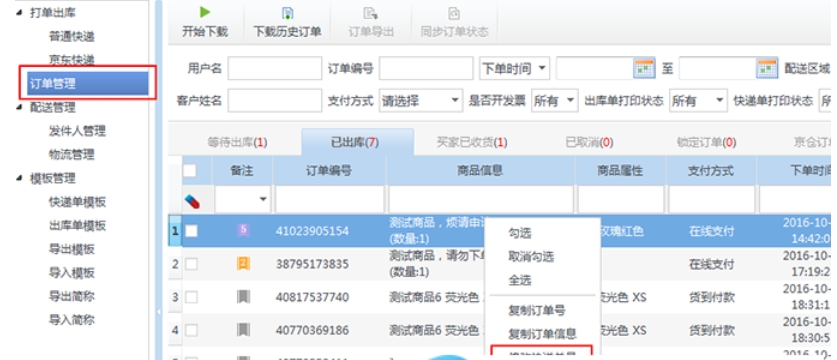Open the 下单时间 dropdown
Image resolution: width=837 pixels, height=360 pixels.
pos(515,68)
